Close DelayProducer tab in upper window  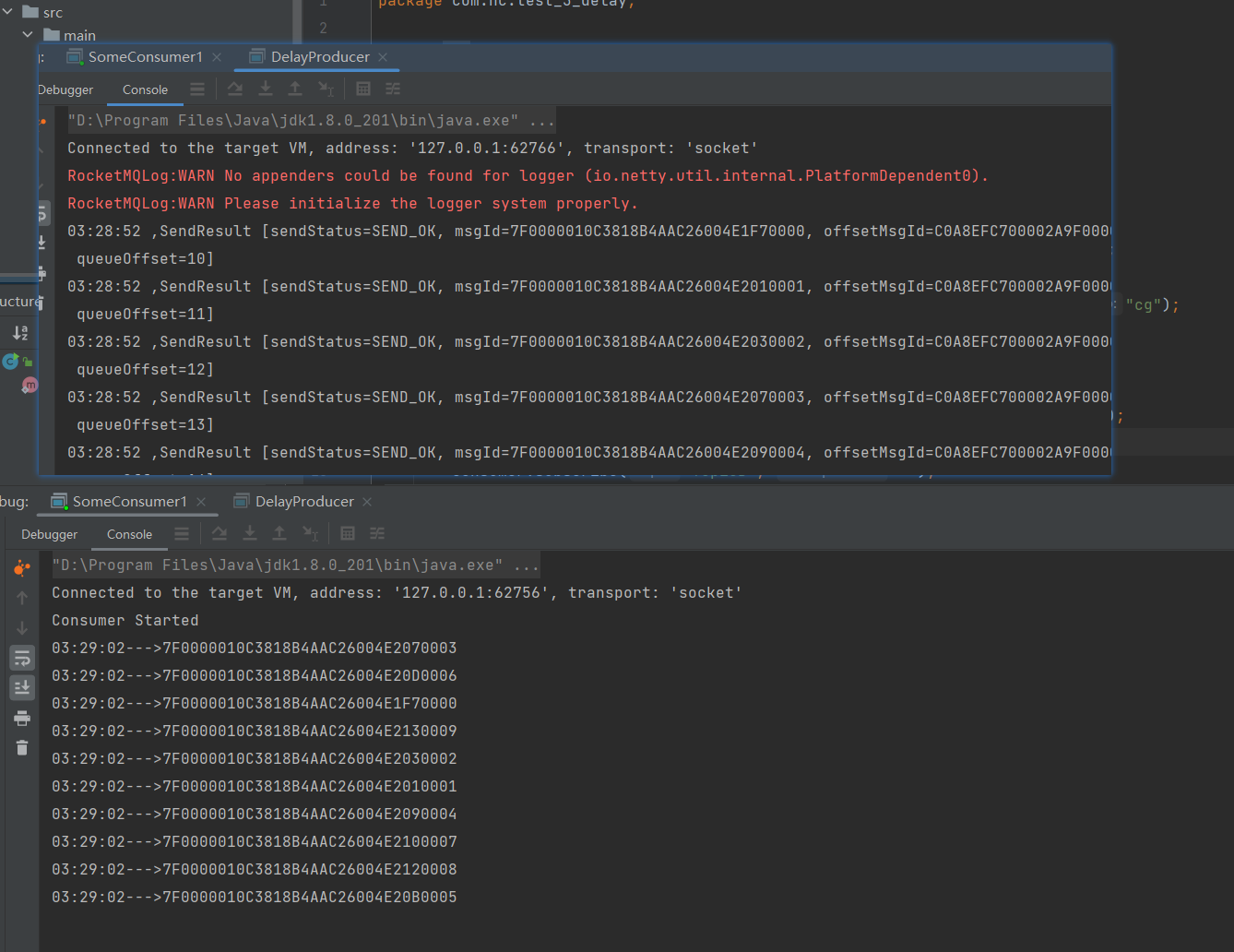coord(383,57)
